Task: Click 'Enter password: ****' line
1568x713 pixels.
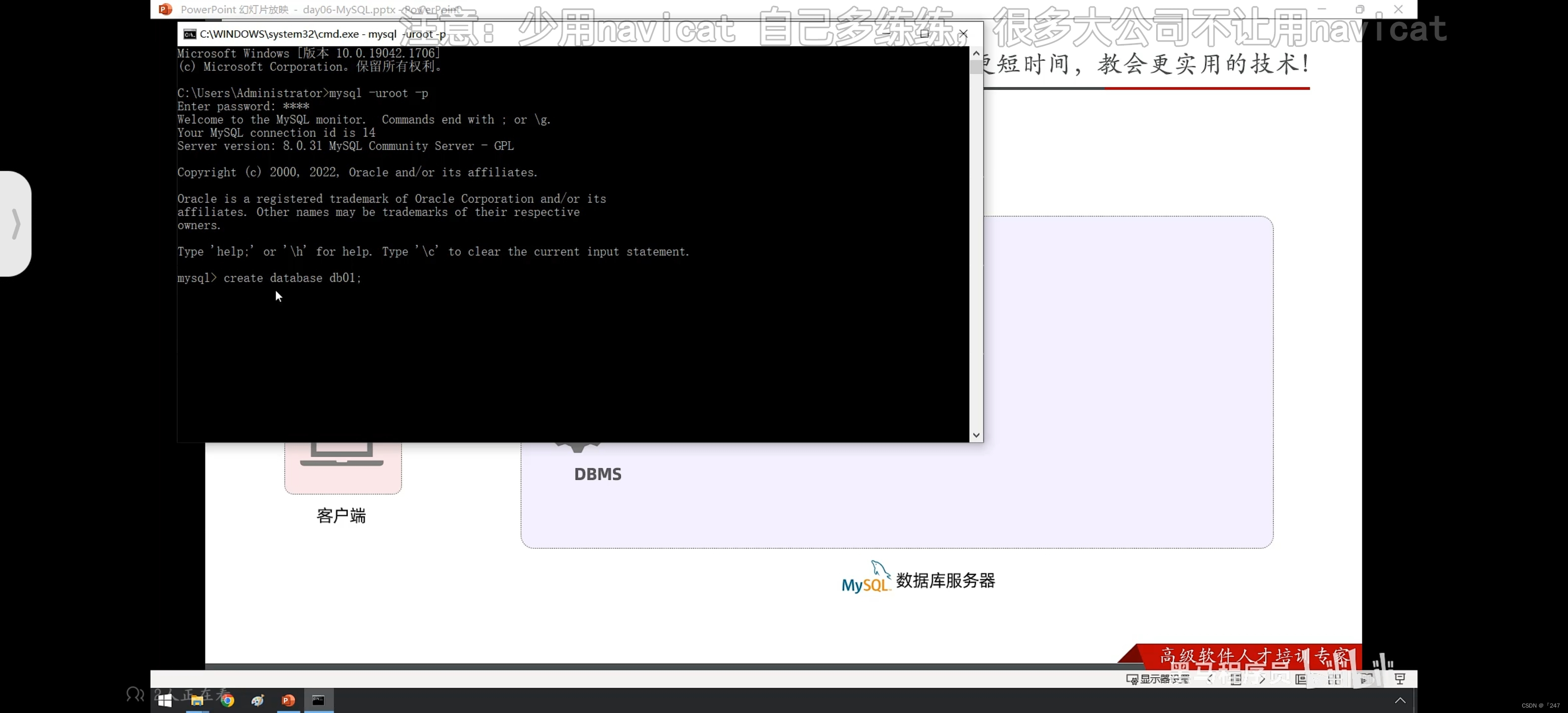Action: (x=244, y=106)
